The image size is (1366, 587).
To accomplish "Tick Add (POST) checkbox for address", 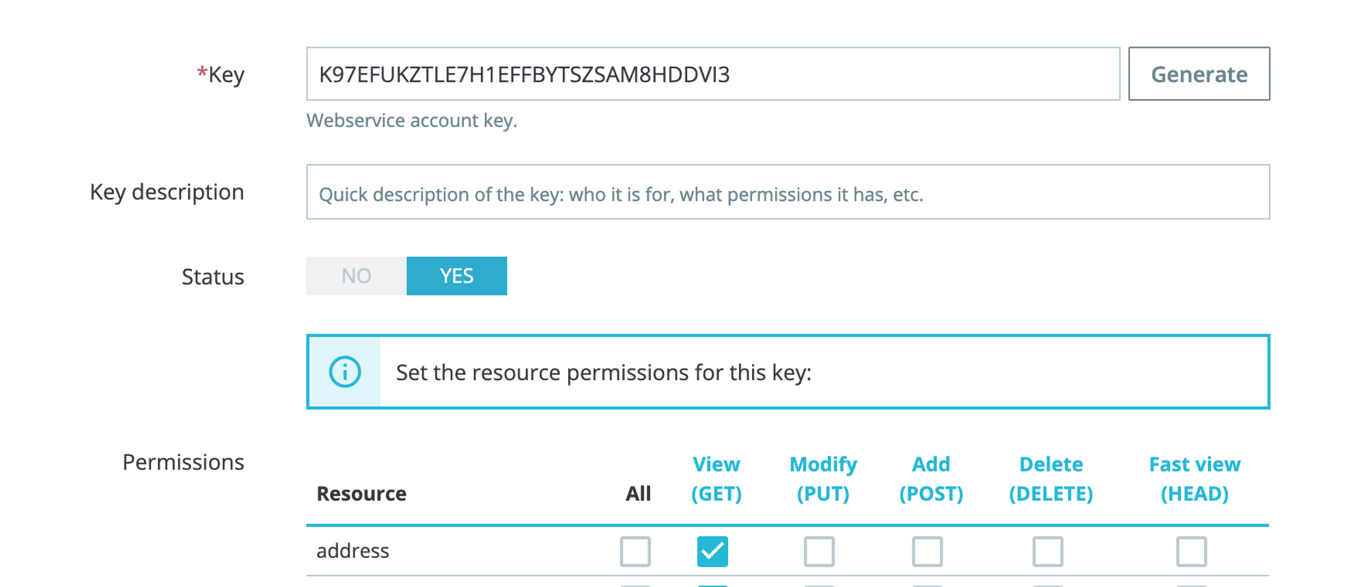I will (927, 551).
